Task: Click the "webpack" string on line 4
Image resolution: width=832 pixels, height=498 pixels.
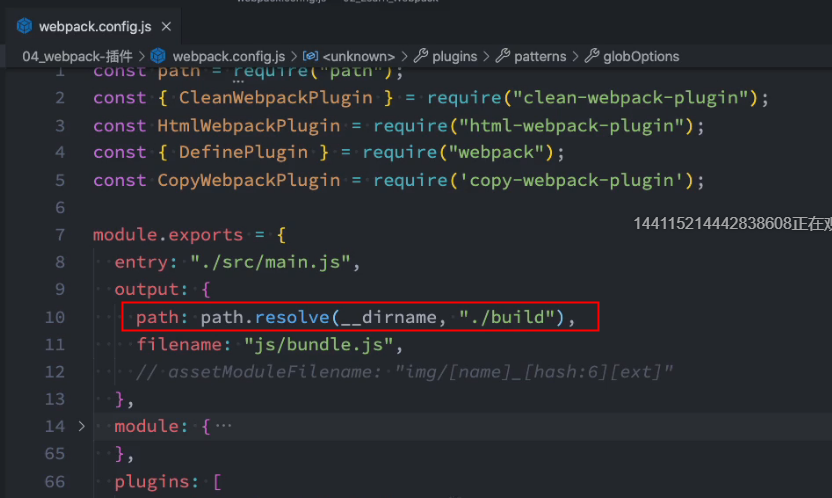Action: (x=496, y=152)
